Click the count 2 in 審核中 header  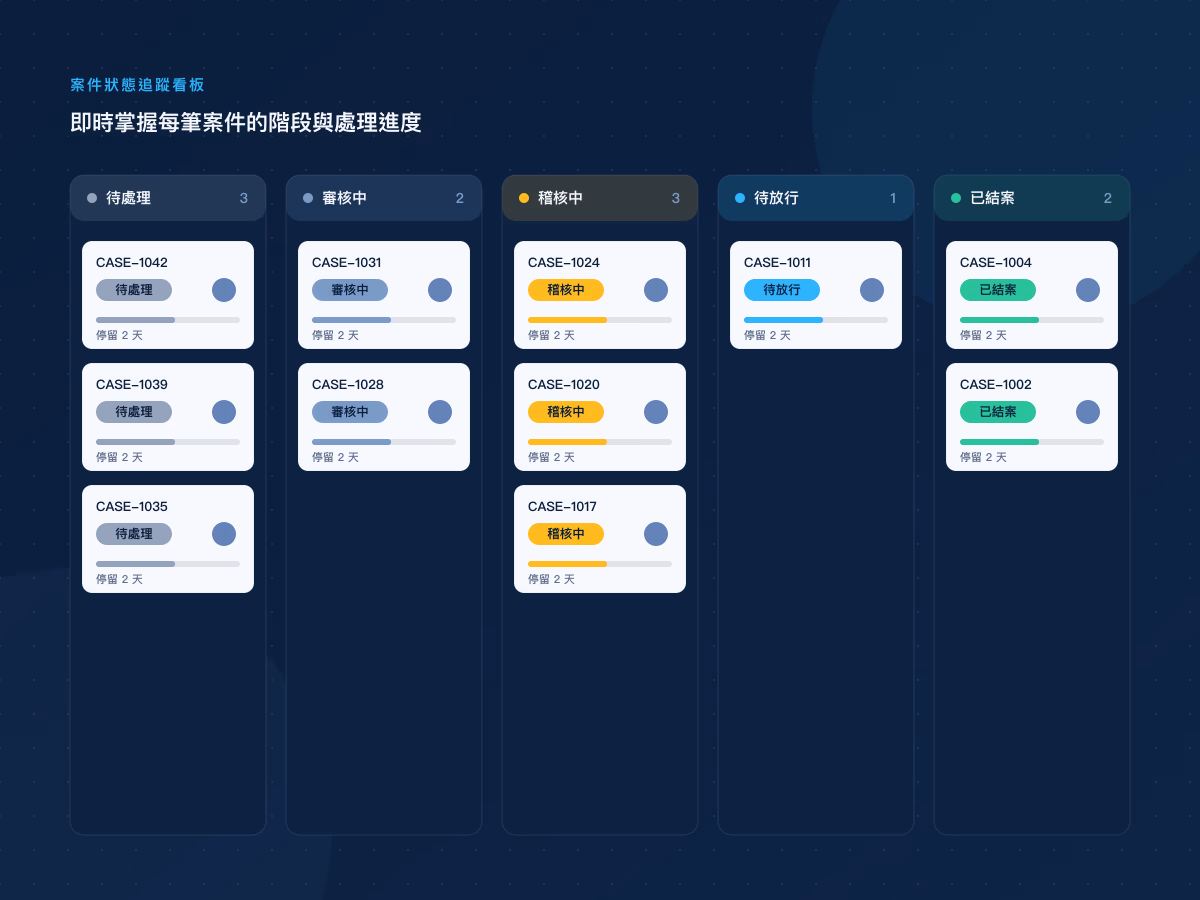coord(460,198)
